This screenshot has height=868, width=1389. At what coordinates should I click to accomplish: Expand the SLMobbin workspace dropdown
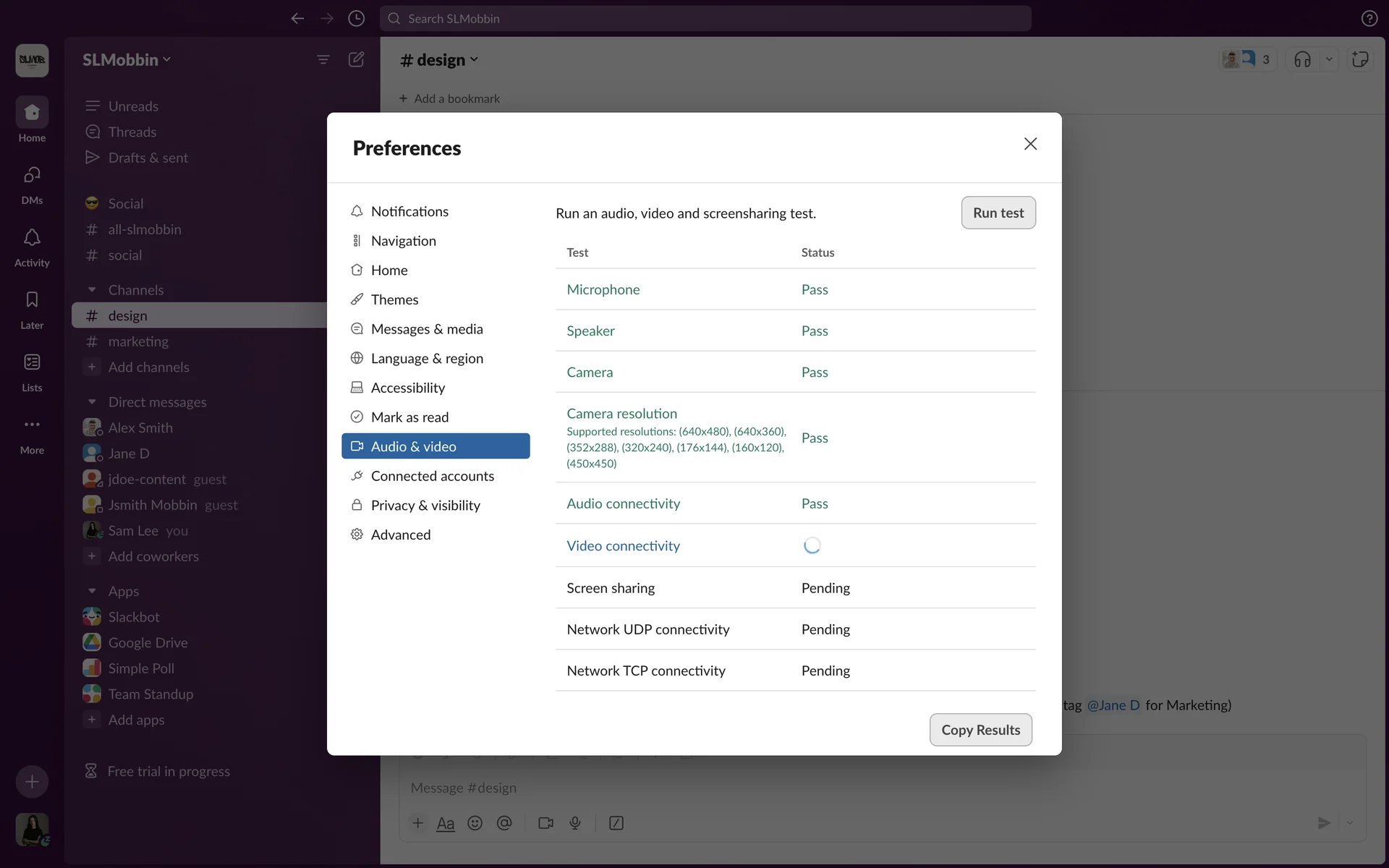coord(127,59)
